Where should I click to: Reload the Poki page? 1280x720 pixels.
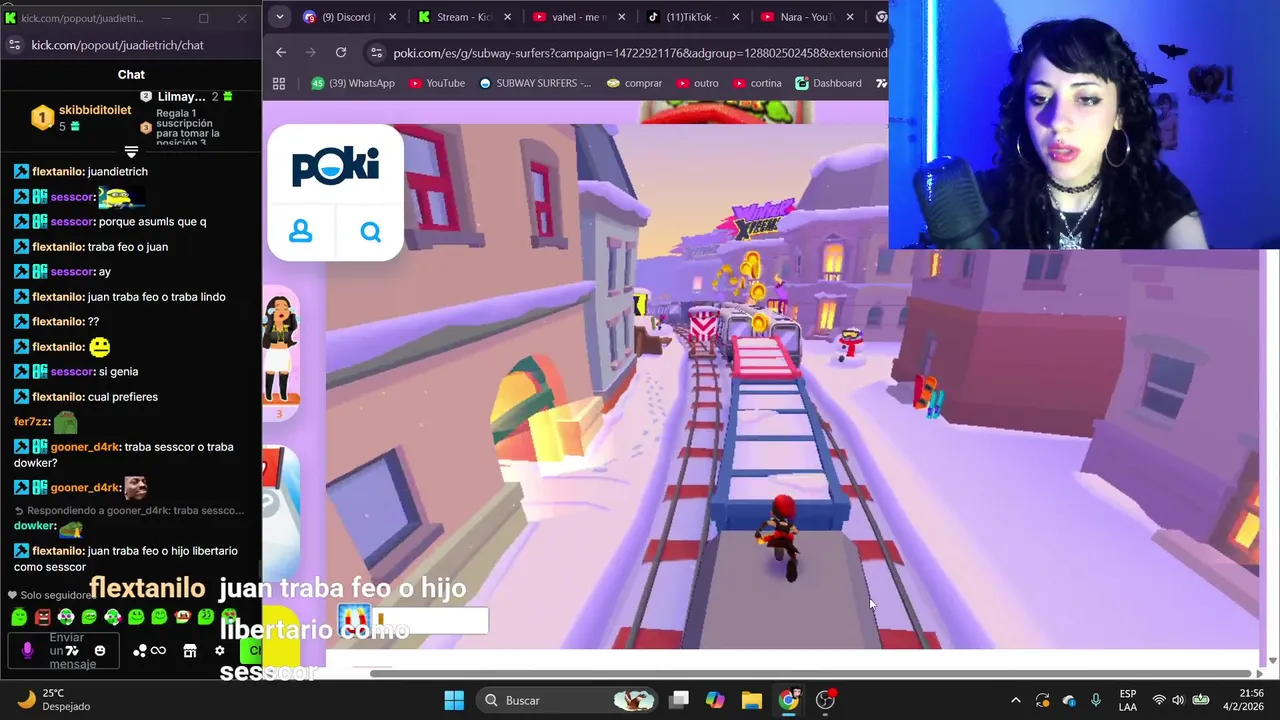click(341, 52)
